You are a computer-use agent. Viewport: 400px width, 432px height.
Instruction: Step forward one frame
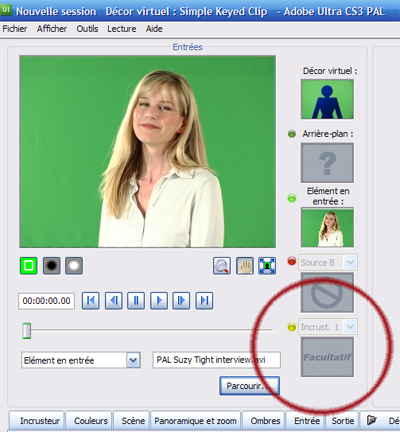(x=181, y=301)
